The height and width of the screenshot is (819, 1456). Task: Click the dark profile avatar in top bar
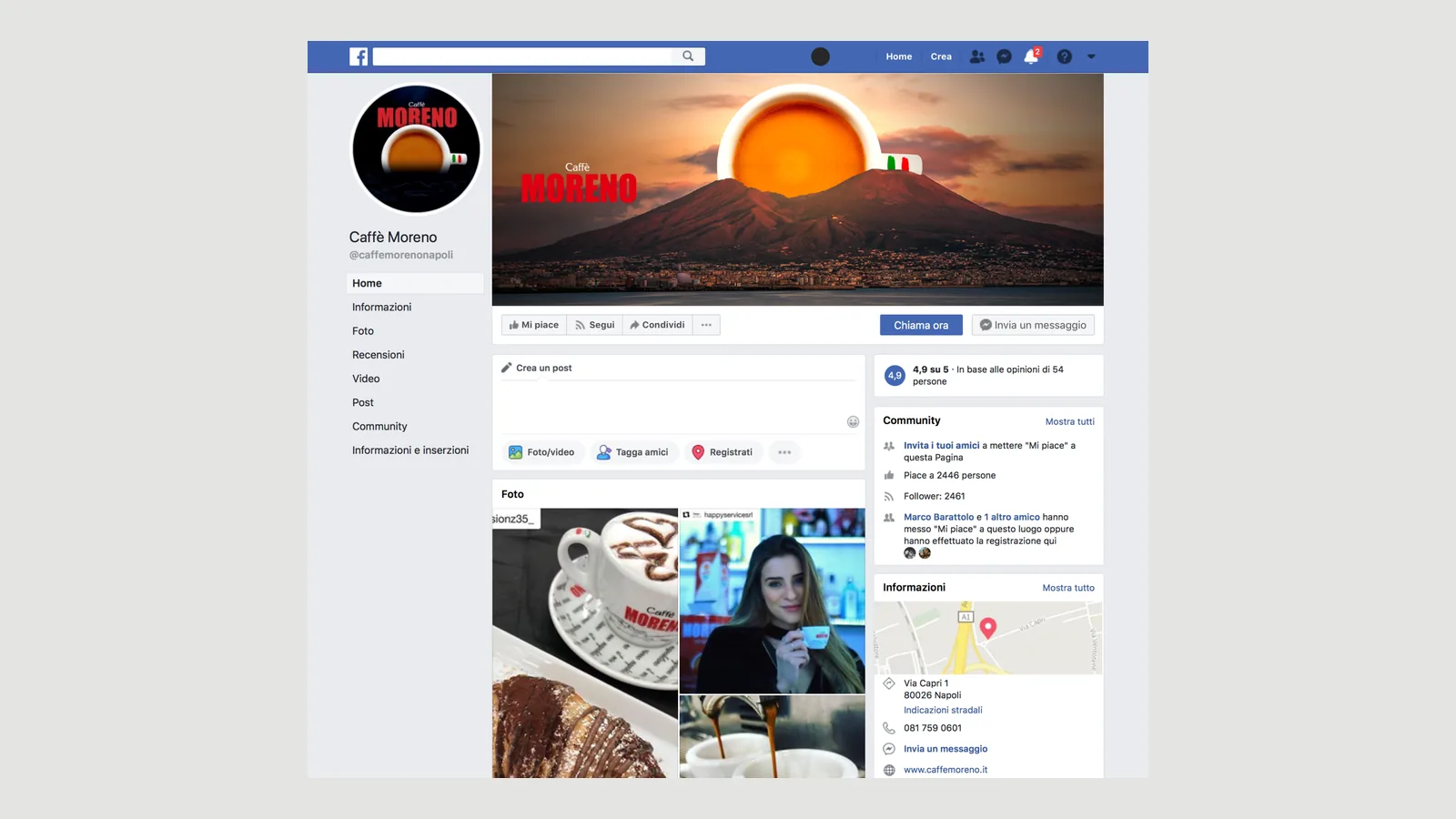(820, 56)
